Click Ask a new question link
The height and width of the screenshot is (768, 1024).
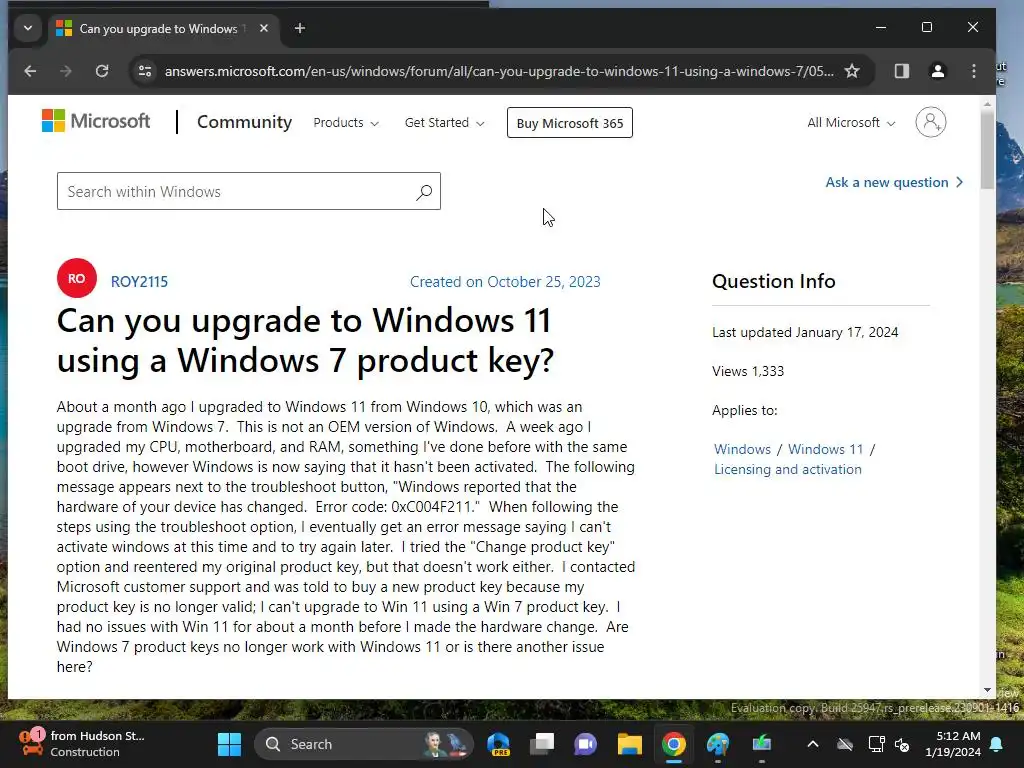894,182
